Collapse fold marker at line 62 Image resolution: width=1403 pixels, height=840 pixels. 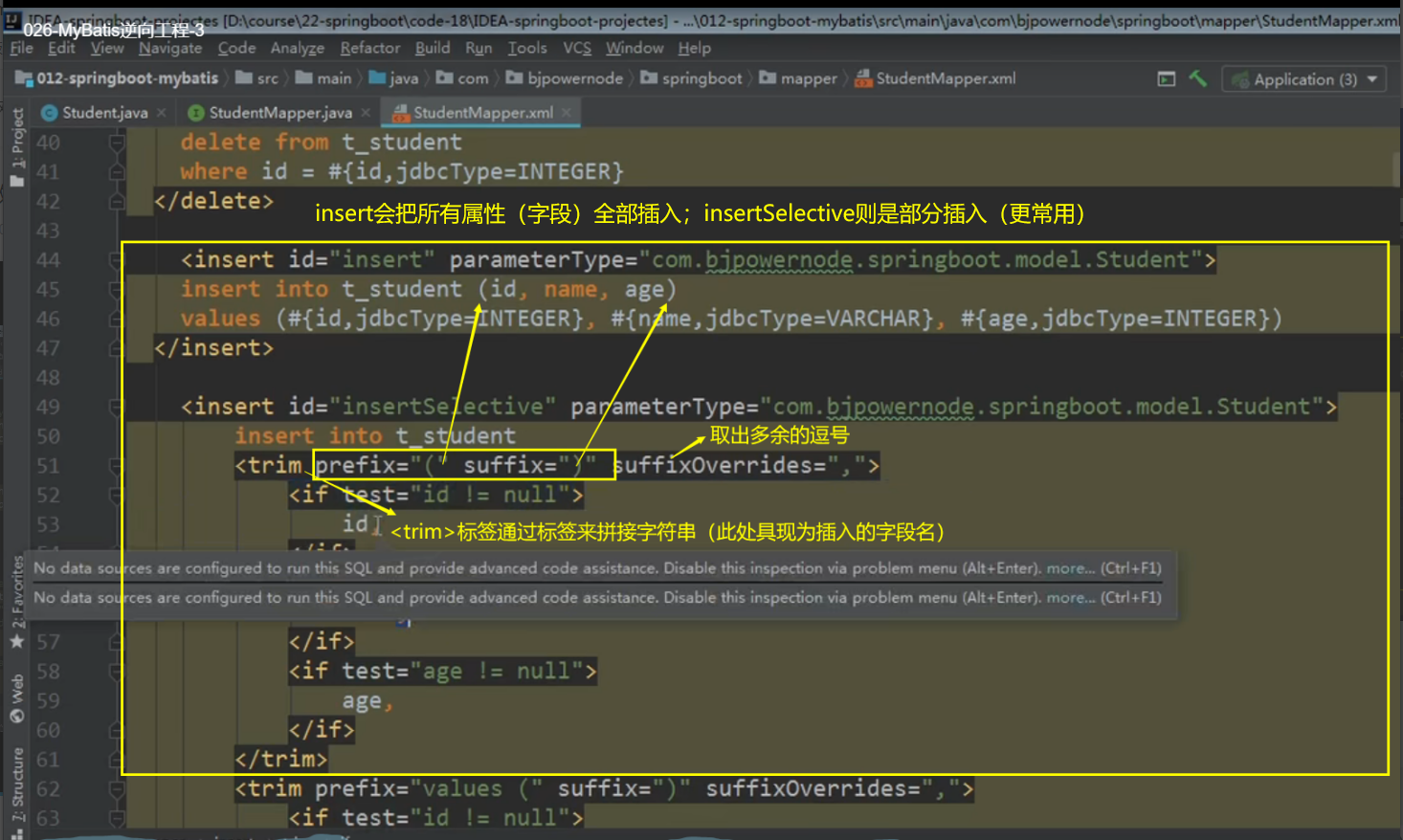117,789
